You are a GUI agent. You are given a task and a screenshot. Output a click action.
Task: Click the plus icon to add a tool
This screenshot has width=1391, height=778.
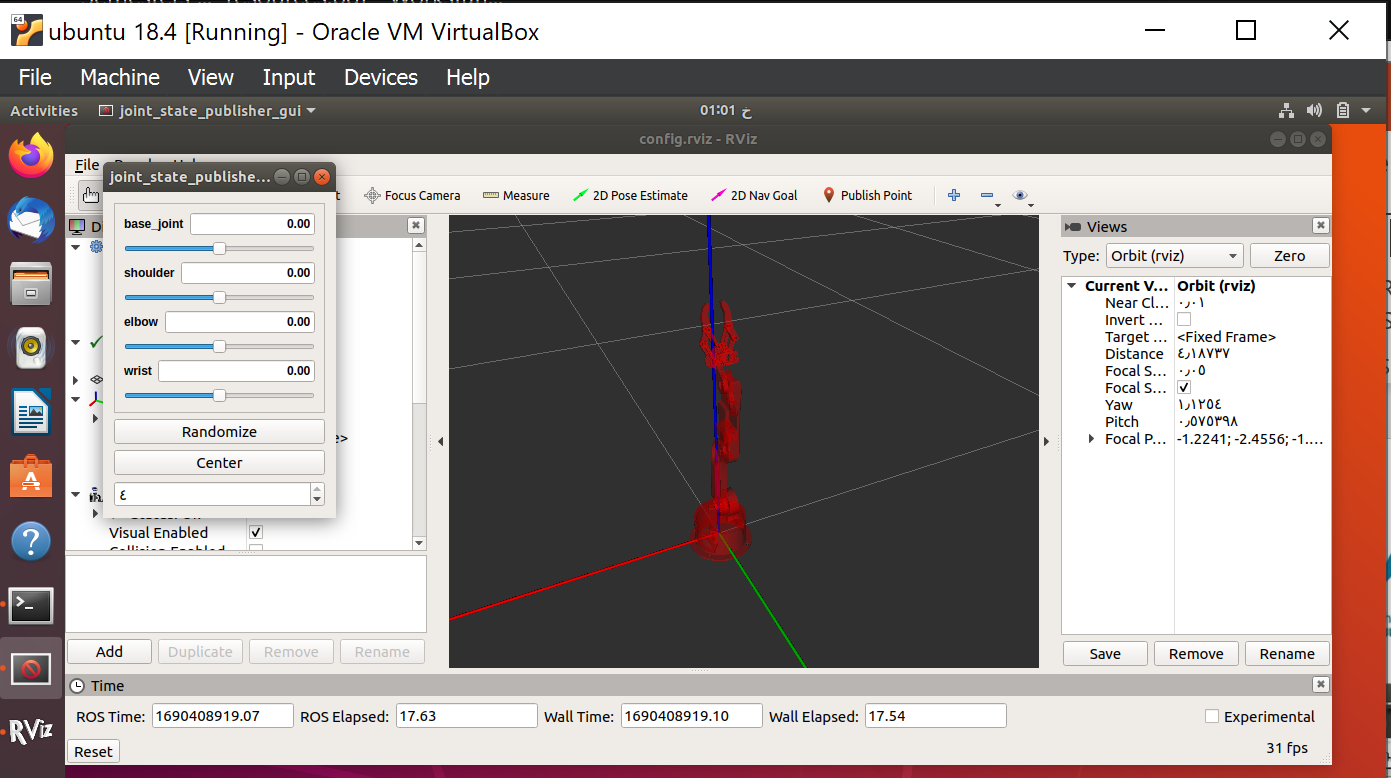(x=953, y=195)
